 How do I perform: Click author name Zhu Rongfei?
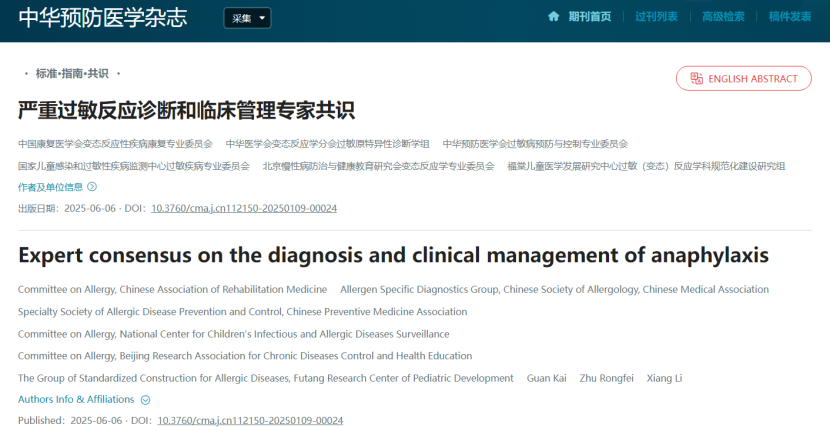tap(606, 378)
